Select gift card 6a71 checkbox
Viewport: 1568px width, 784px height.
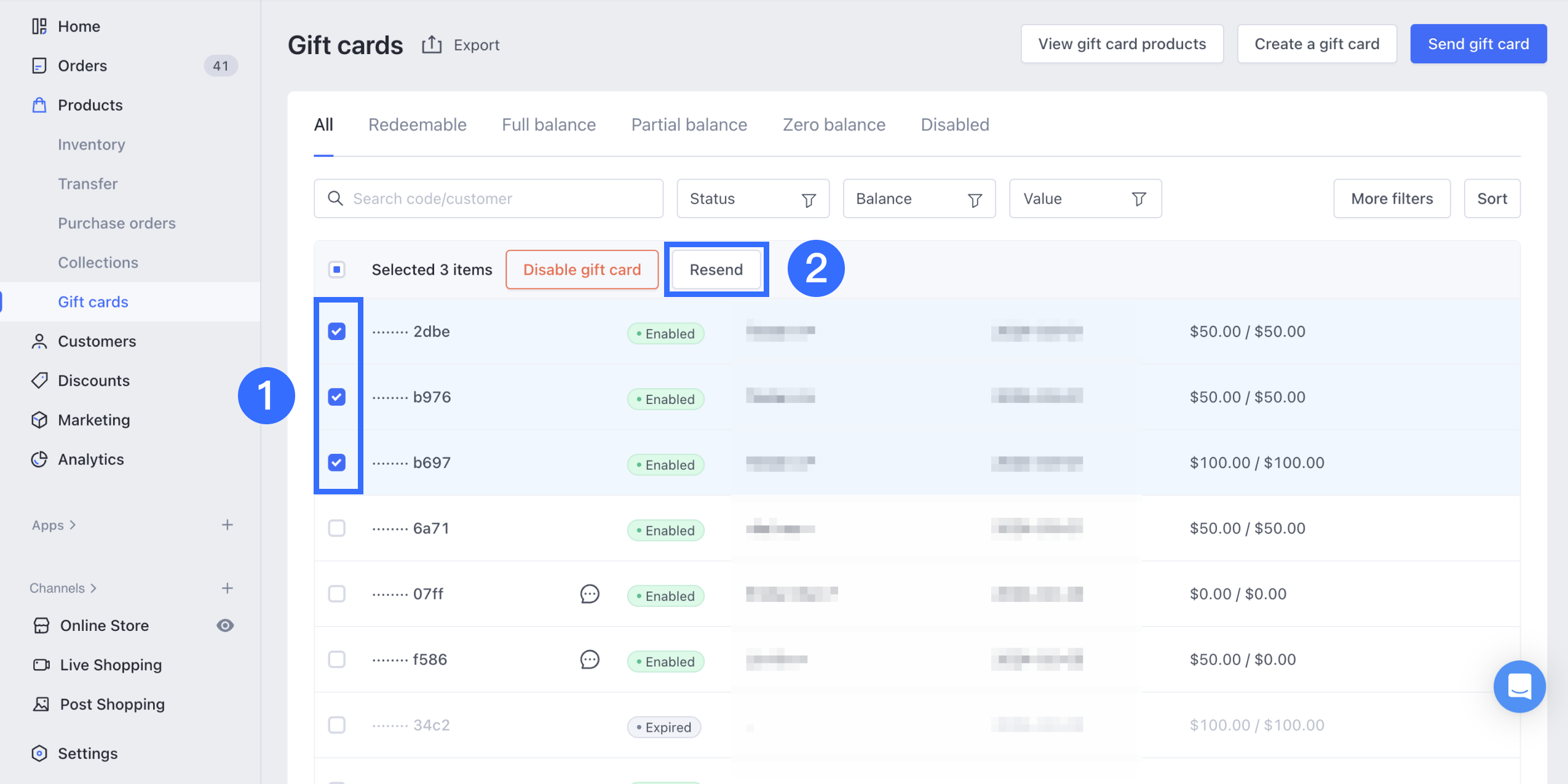click(337, 528)
